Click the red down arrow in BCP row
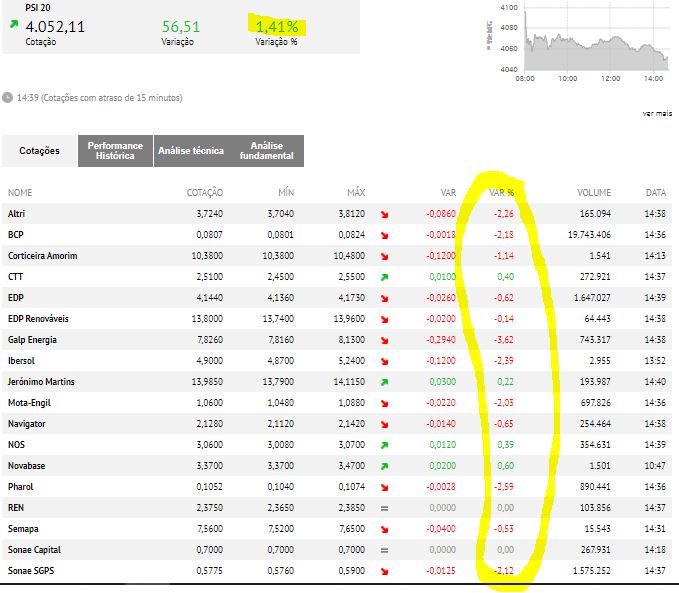The width and height of the screenshot is (679, 593). tap(384, 235)
